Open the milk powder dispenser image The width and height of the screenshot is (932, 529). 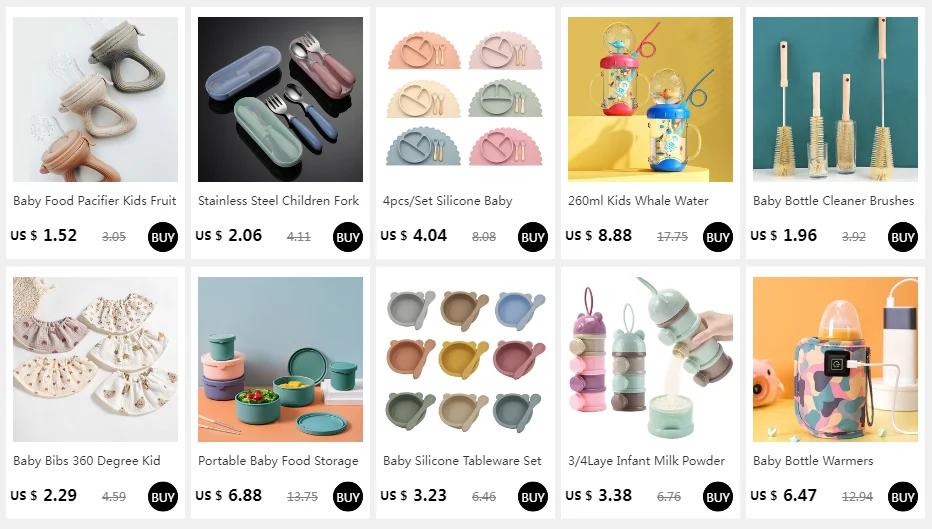tap(650, 359)
